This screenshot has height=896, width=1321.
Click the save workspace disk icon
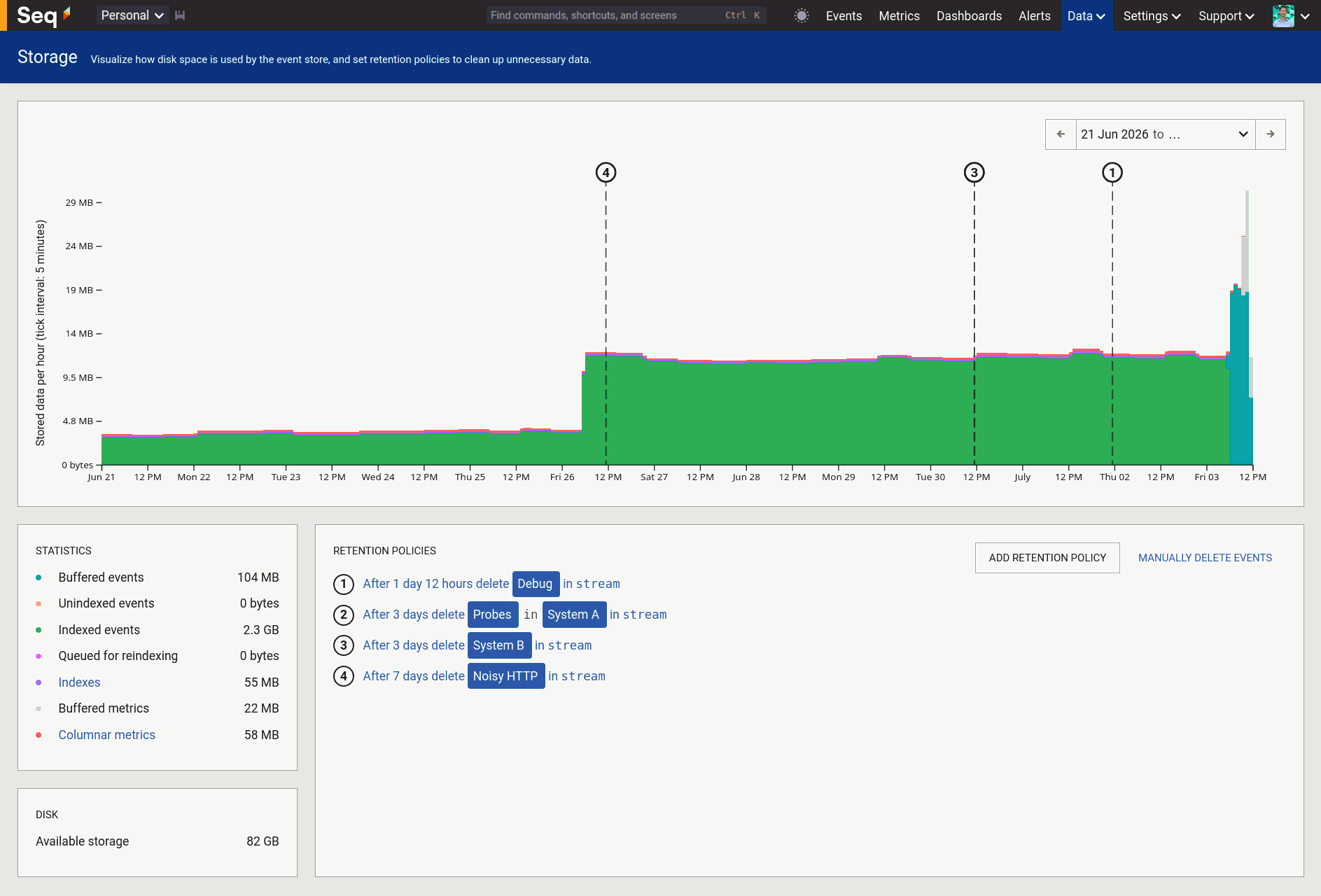pos(180,15)
